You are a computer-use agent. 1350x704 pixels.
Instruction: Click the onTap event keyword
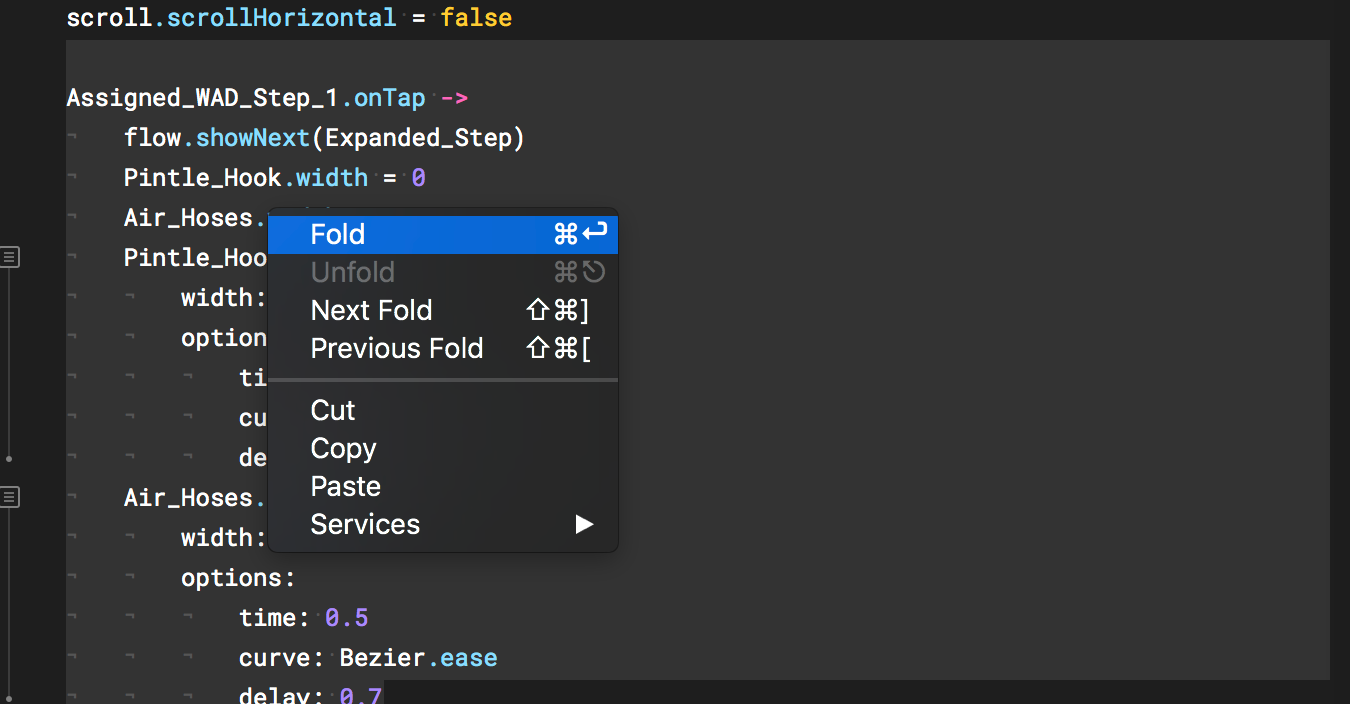pos(390,98)
